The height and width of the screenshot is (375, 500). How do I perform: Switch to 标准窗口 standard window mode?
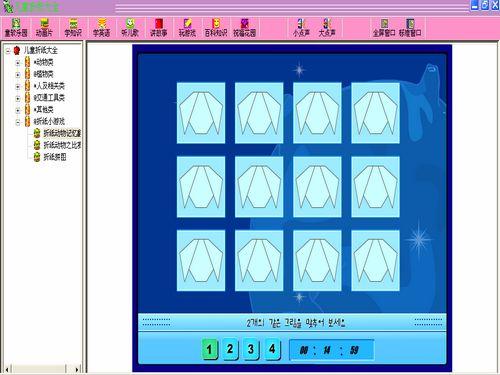(x=410, y=28)
